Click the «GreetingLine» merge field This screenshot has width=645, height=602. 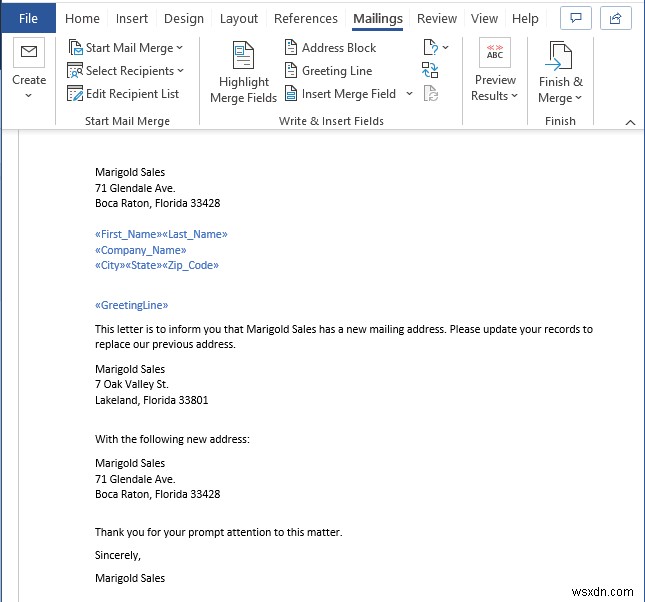tap(132, 305)
